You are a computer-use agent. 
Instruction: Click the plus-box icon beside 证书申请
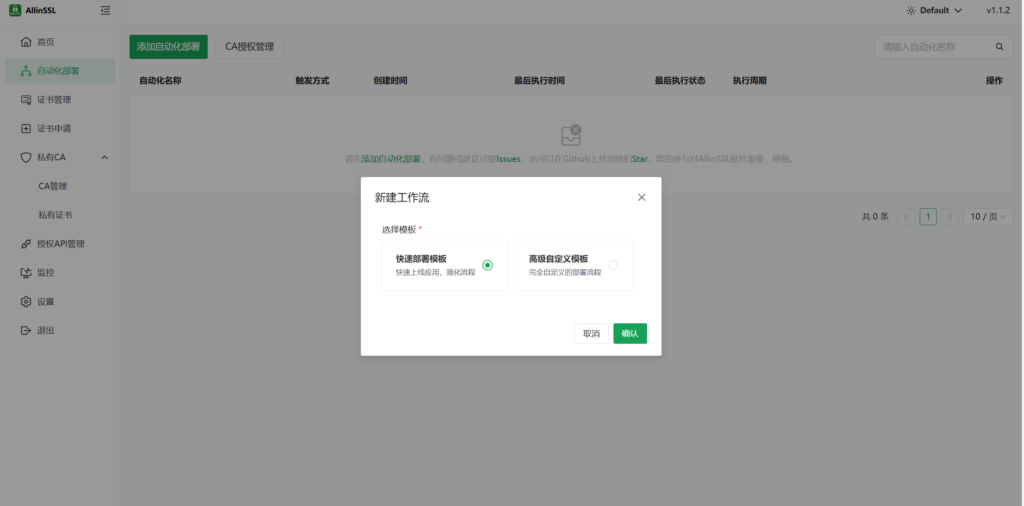pos(26,129)
